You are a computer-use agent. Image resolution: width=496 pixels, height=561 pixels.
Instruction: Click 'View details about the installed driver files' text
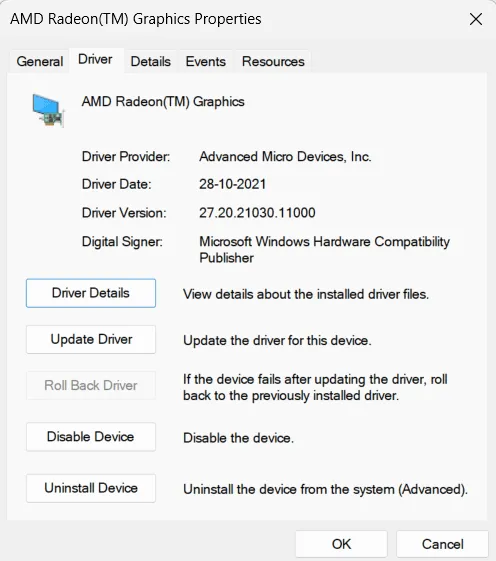pos(306,294)
